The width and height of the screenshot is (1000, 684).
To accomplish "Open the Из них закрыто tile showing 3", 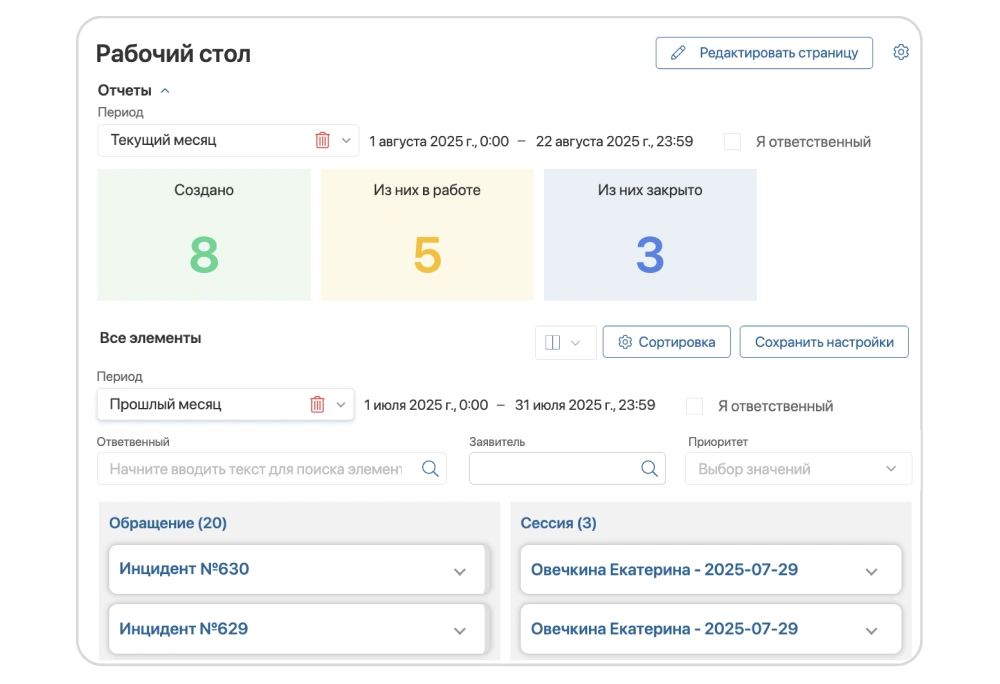I will click(650, 235).
